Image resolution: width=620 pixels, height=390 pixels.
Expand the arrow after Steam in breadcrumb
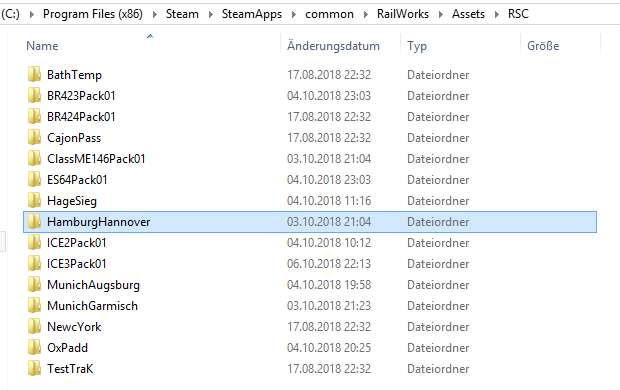coord(210,14)
